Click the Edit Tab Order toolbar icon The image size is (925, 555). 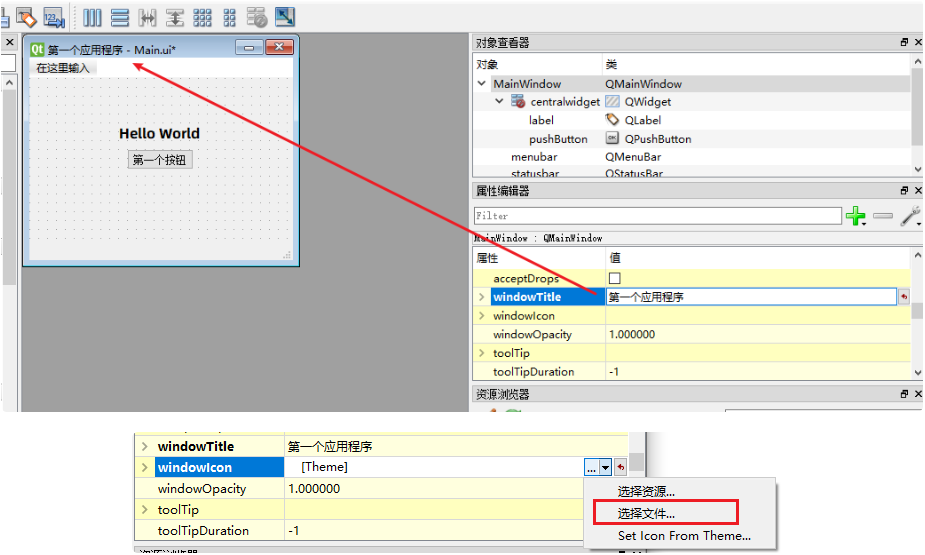click(x=54, y=17)
